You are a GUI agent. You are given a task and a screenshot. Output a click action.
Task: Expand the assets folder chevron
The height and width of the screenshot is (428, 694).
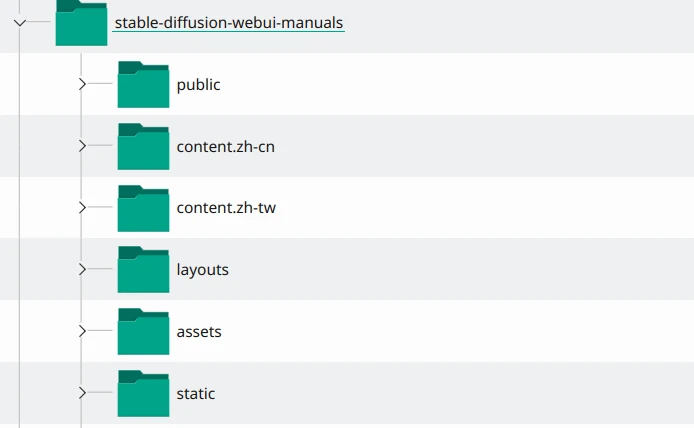82,331
